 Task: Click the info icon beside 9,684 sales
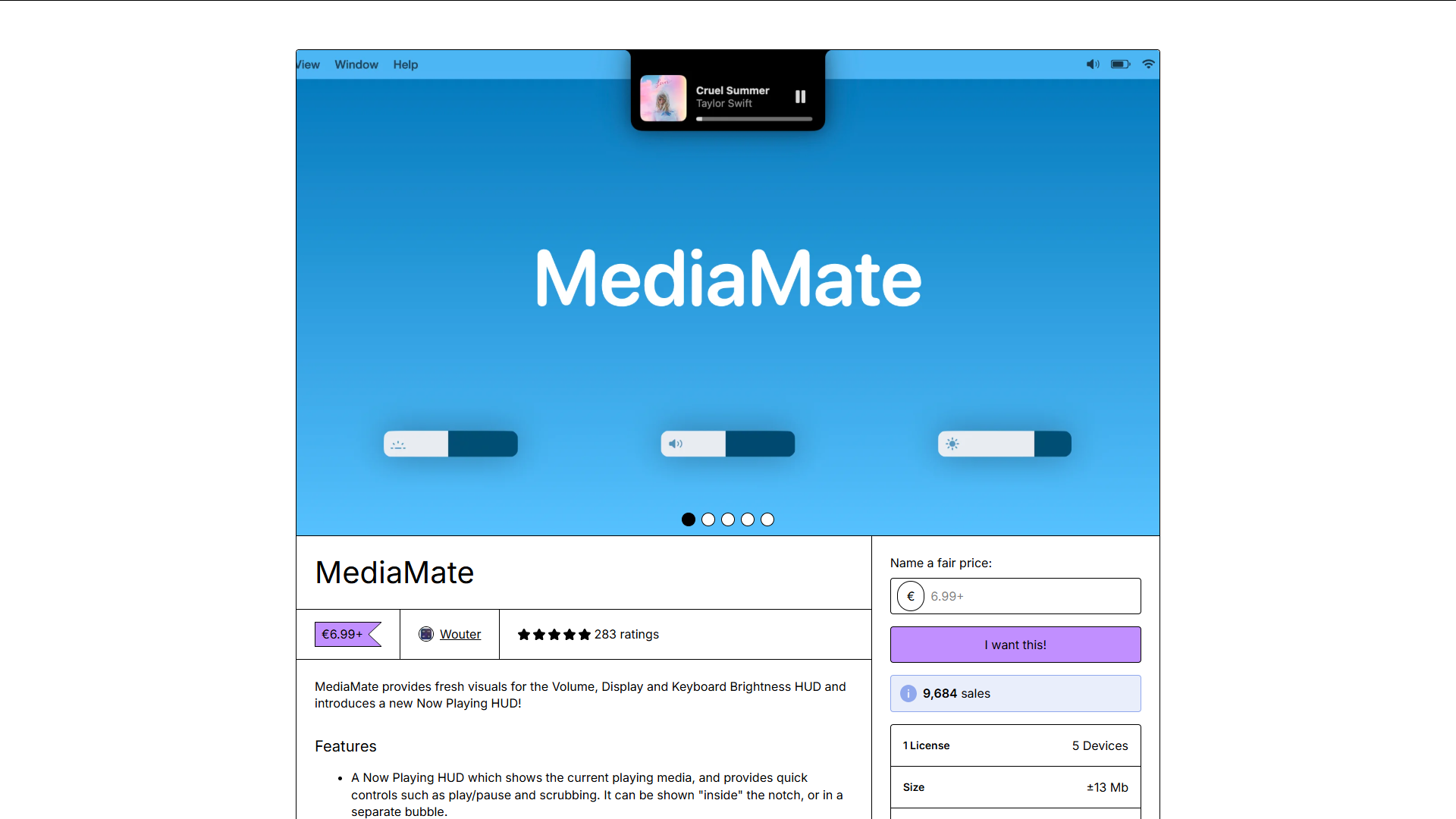click(x=908, y=693)
